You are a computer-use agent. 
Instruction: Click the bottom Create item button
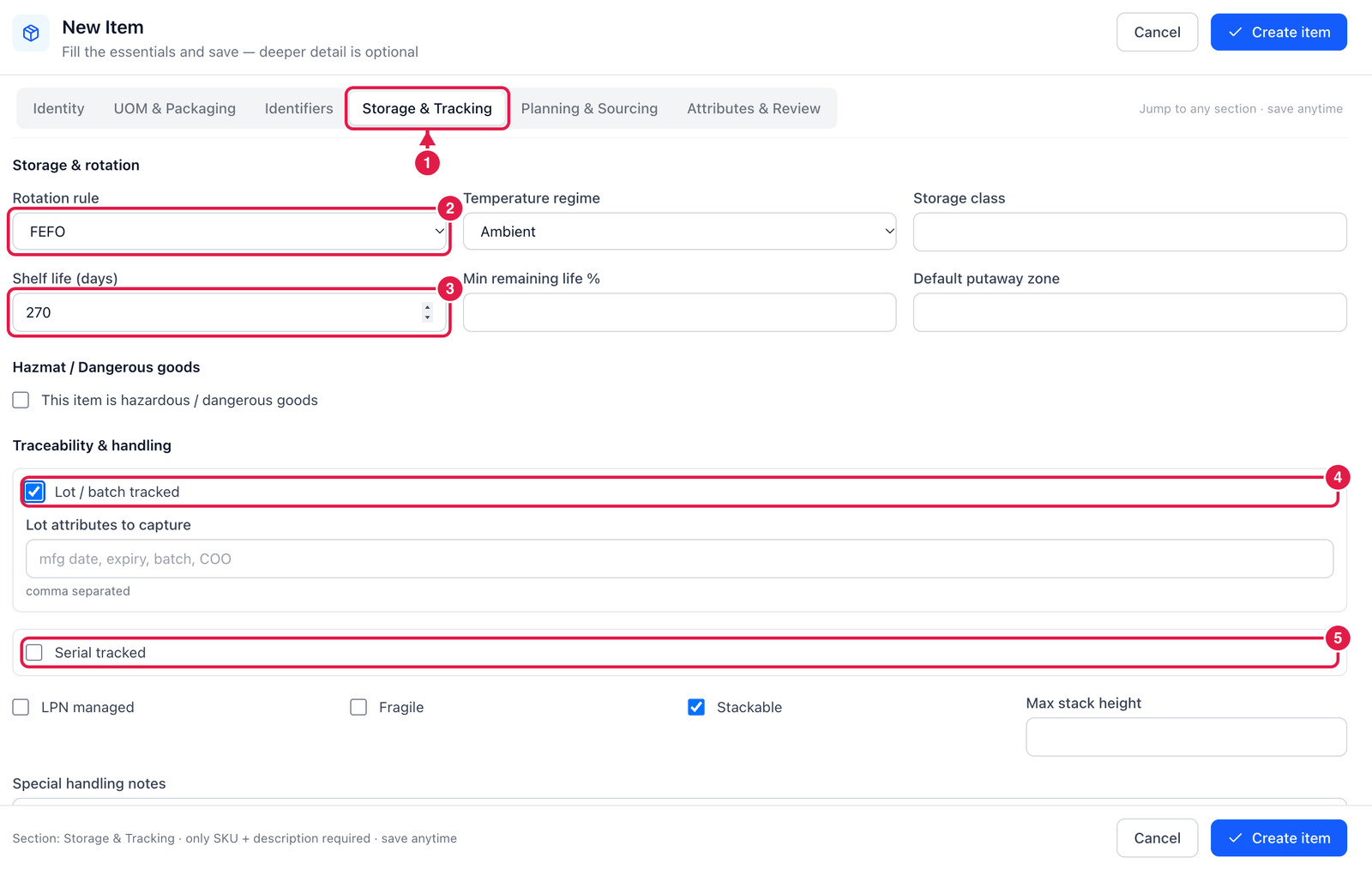click(x=1279, y=838)
